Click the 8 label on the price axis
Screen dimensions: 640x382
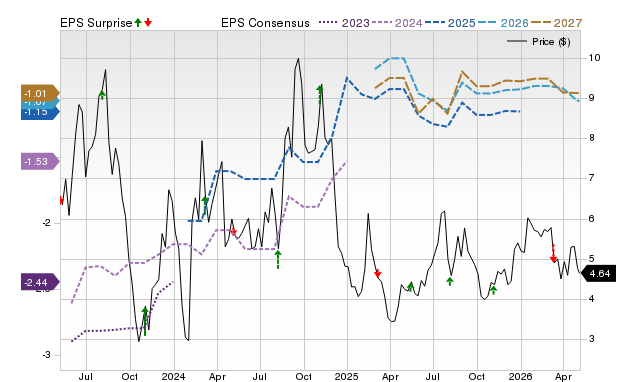tap(592, 138)
